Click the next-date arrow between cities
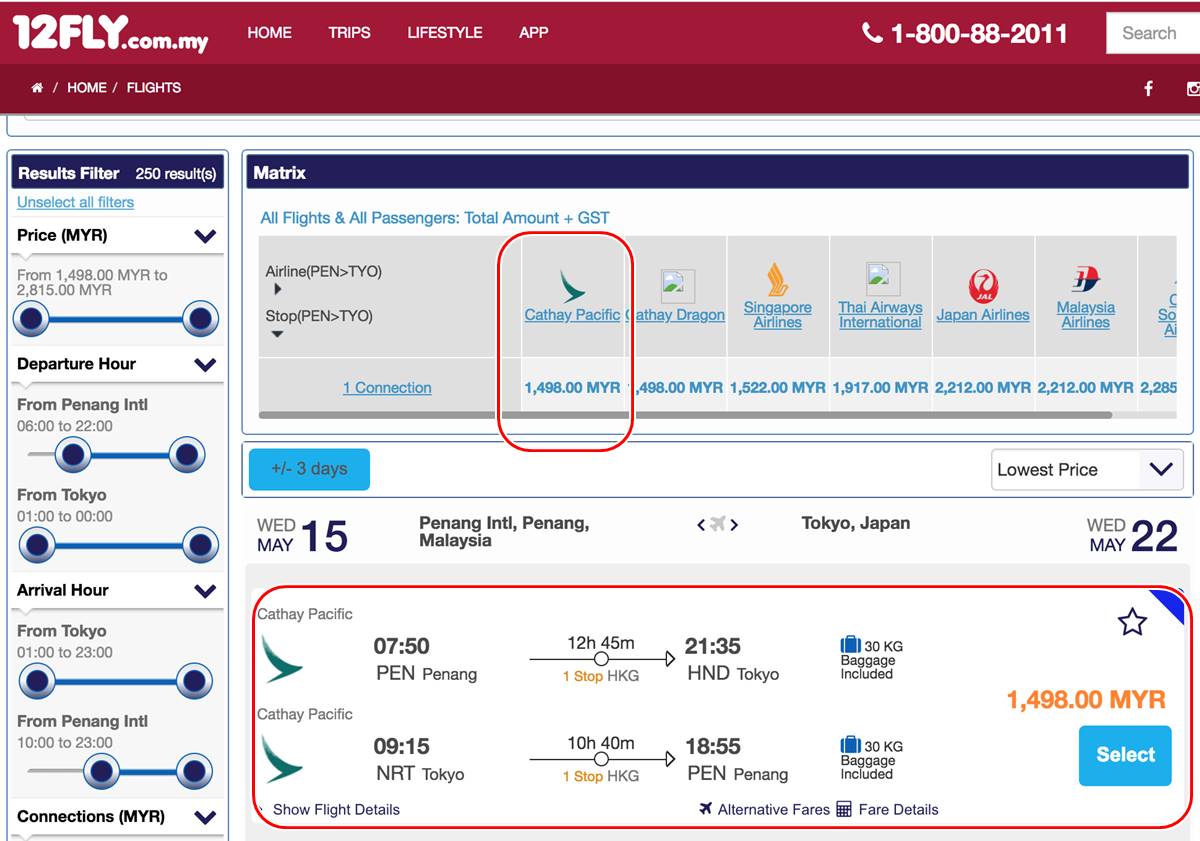The width and height of the screenshot is (1200, 841). [x=734, y=524]
